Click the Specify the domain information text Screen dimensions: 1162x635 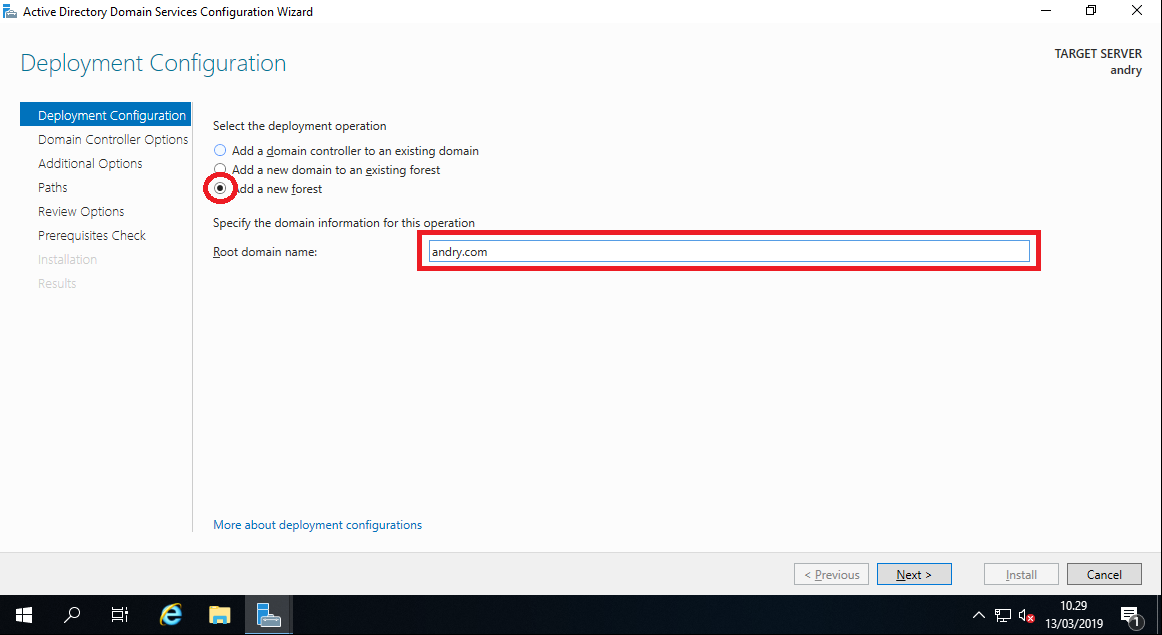[x=344, y=223]
